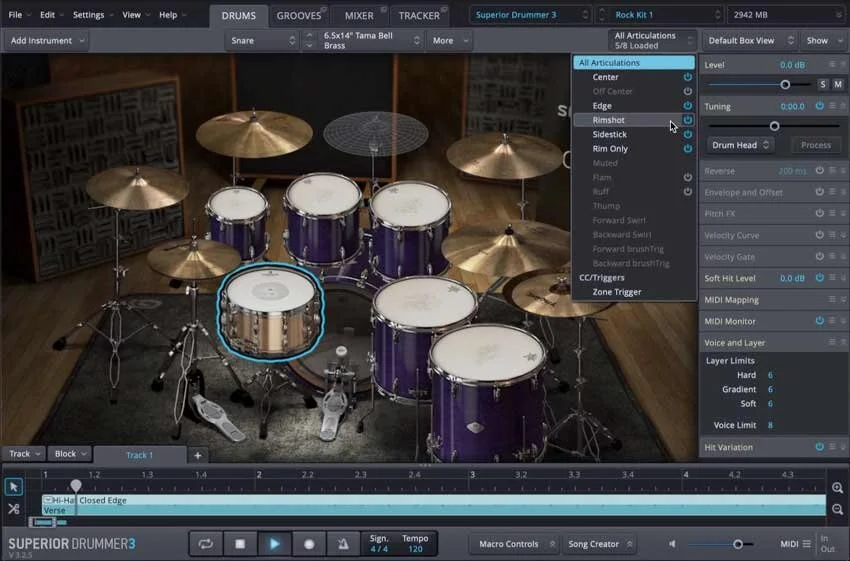850x561 pixels.
Task: Toggle Tuning power button
Action: click(820, 106)
